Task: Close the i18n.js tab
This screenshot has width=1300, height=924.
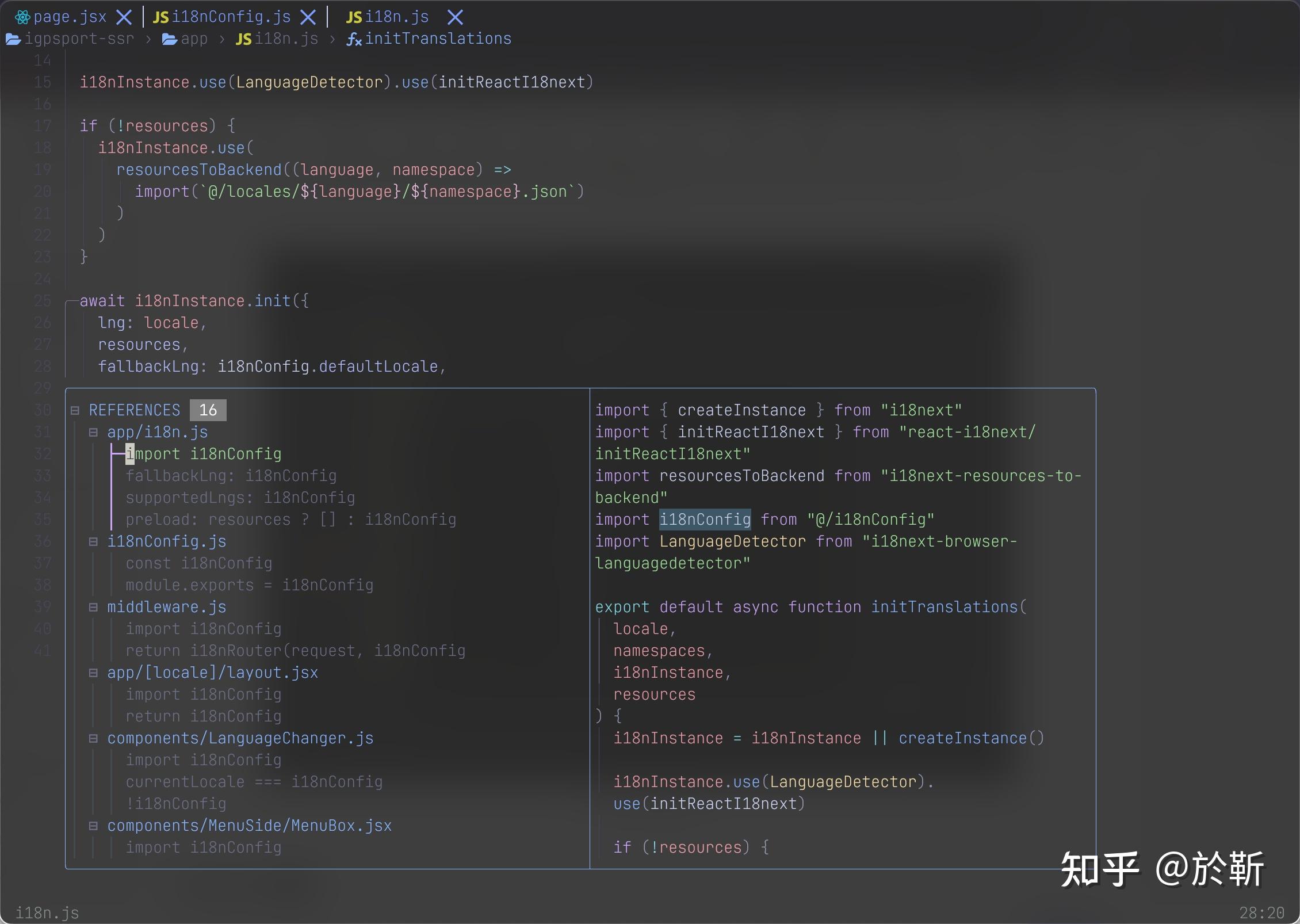Action: [x=454, y=17]
